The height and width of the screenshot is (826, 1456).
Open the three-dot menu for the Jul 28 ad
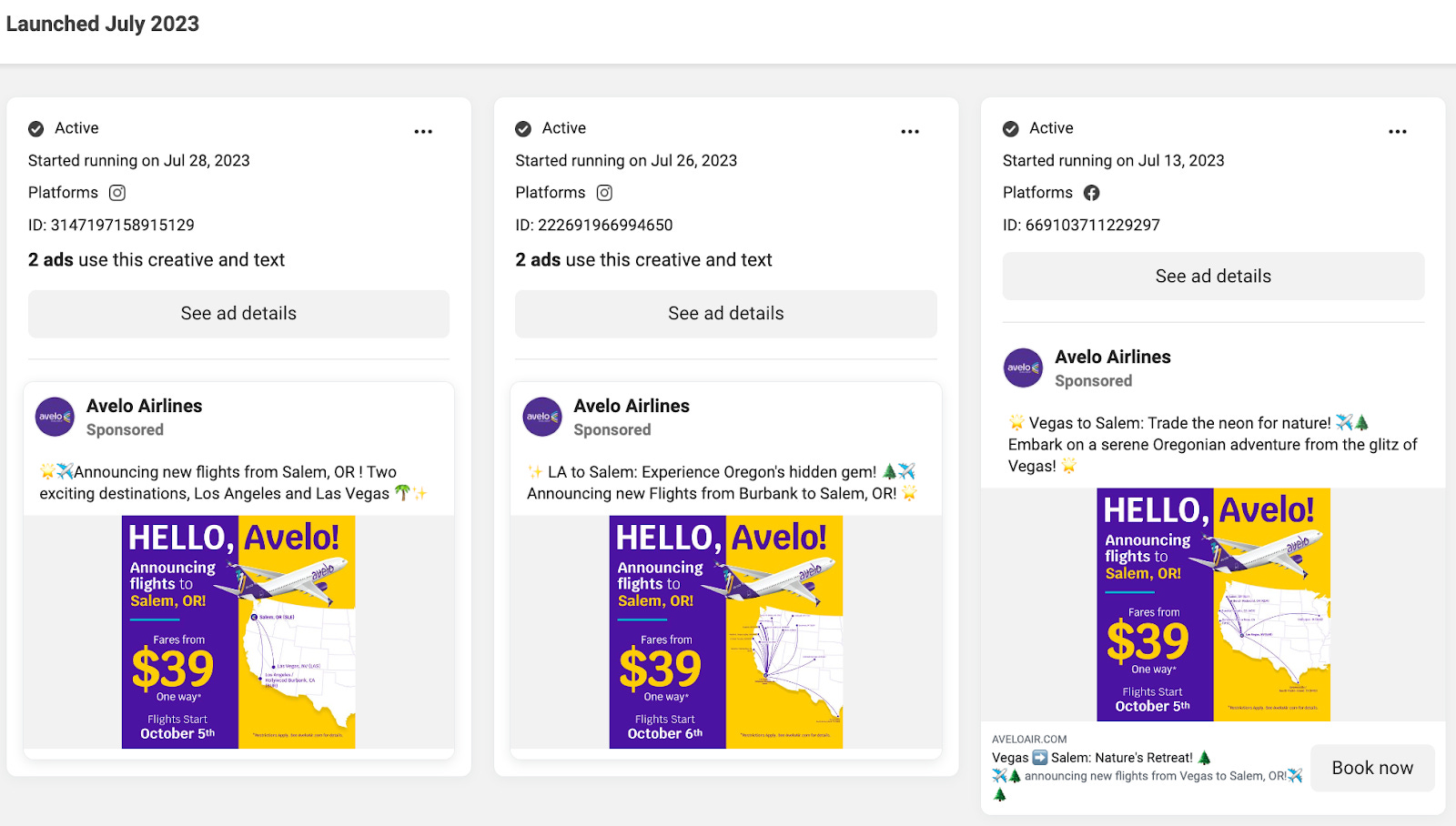(423, 131)
